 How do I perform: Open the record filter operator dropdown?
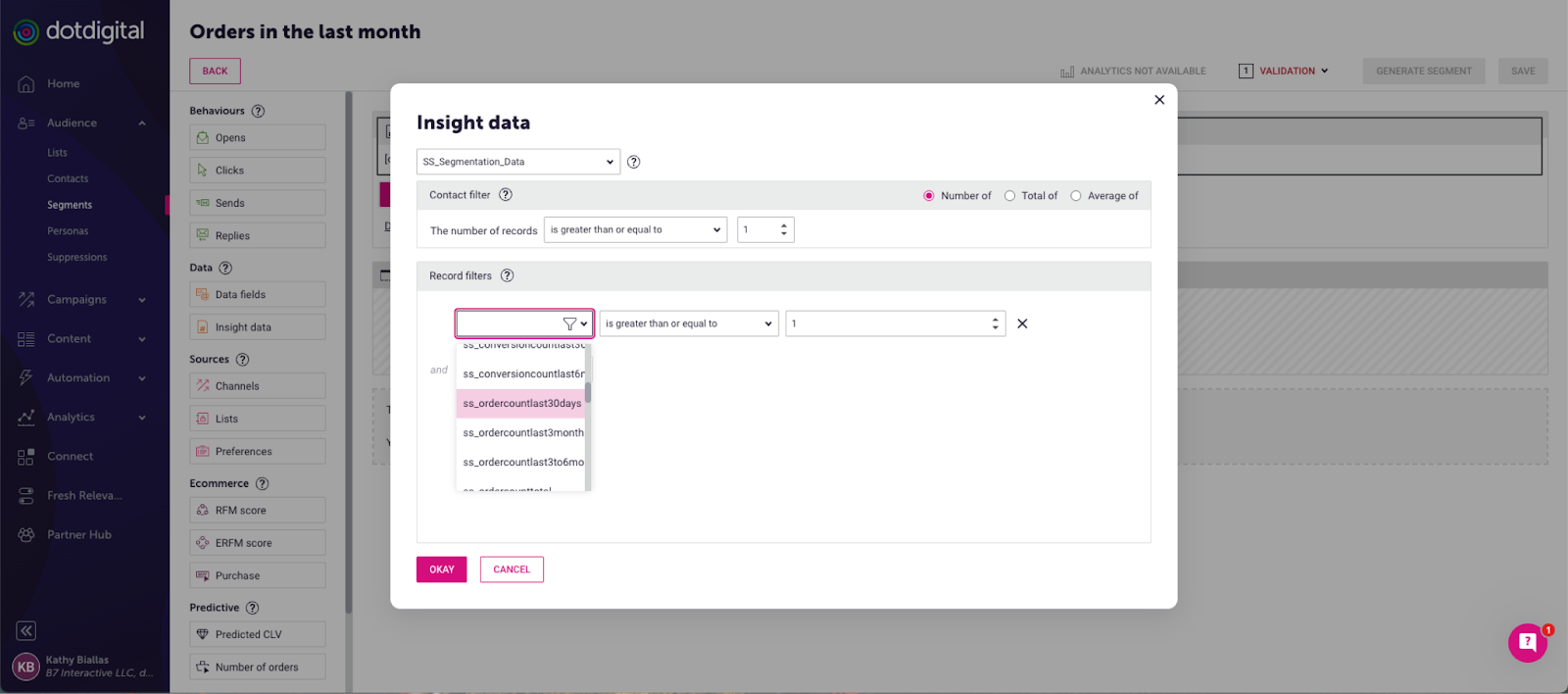click(688, 323)
